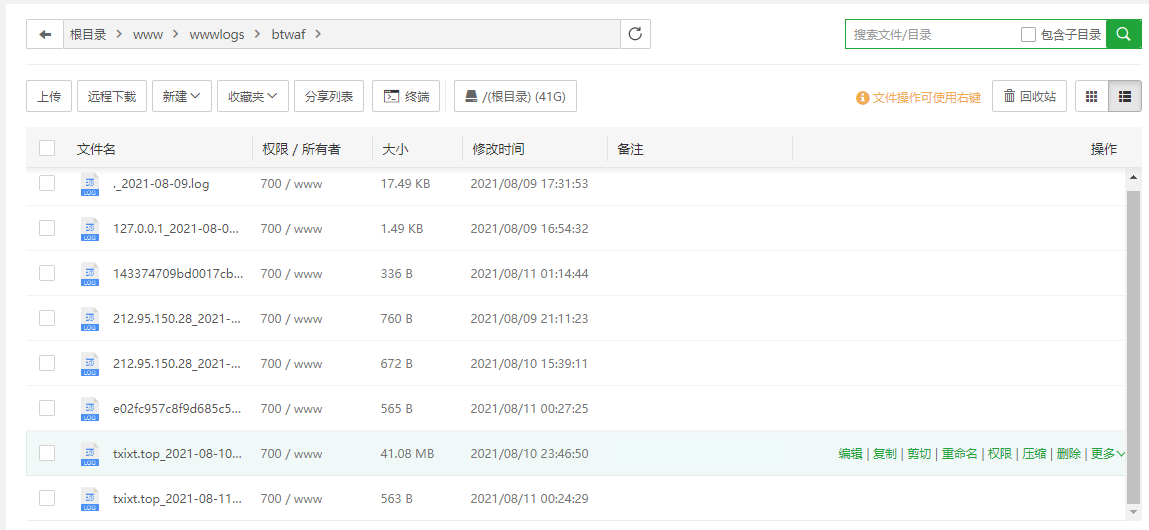Click file name 143374709bd0017cb...
Image resolution: width=1149 pixels, height=530 pixels.
[x=178, y=273]
